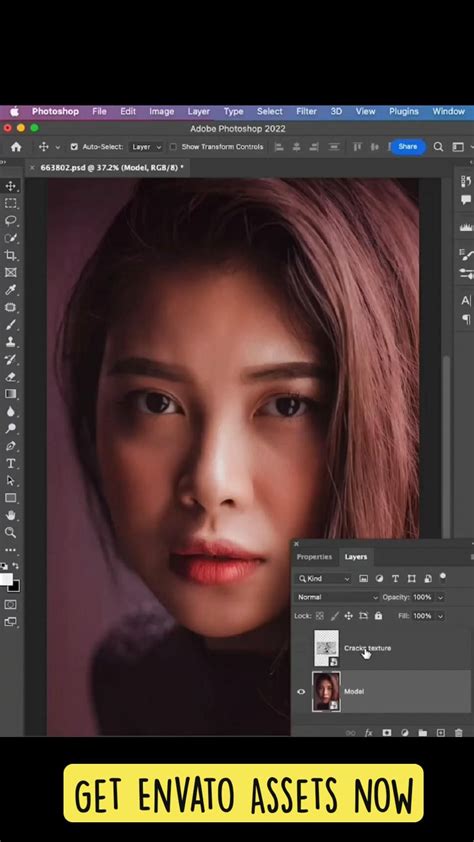
Task: Open the search magnifier in options bar
Action: point(439,147)
